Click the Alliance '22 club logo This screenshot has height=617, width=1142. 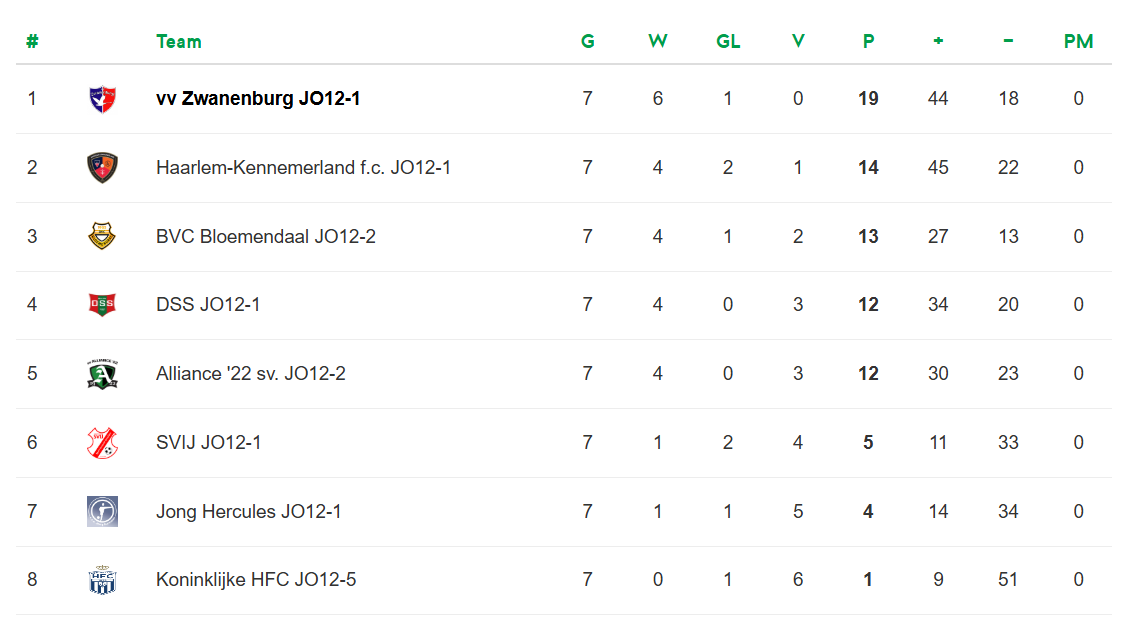(x=102, y=374)
